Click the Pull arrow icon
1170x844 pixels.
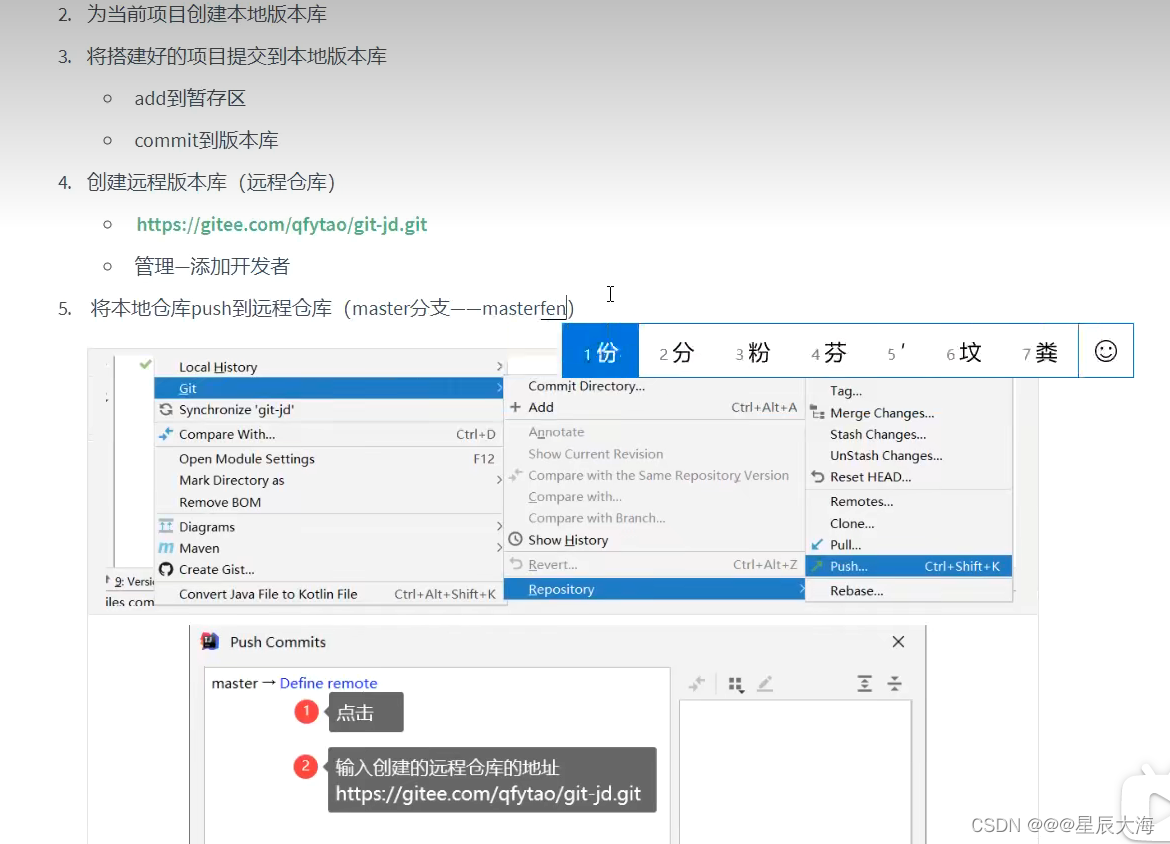pyautogui.click(x=817, y=544)
